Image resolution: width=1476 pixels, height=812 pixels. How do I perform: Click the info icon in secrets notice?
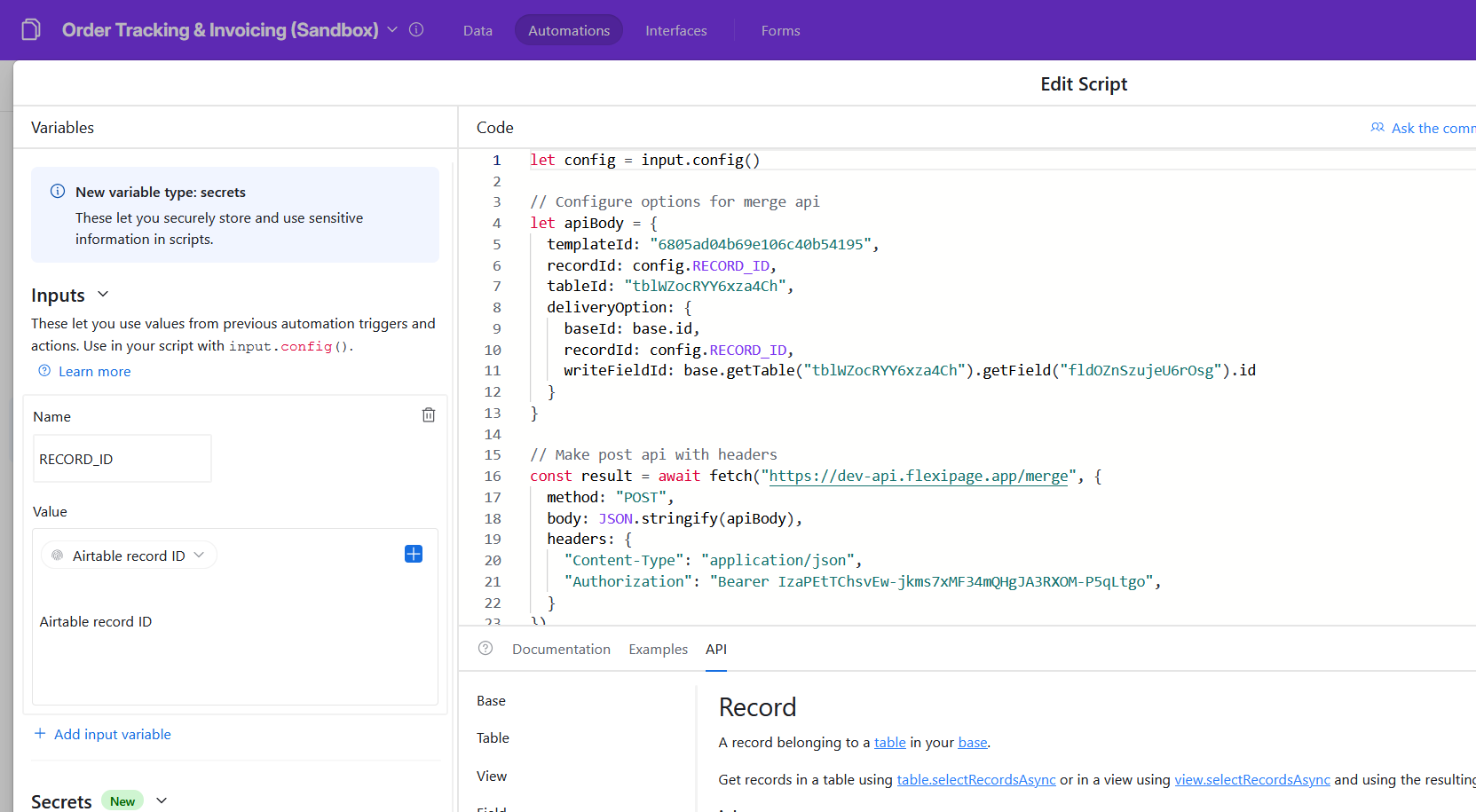coord(58,191)
